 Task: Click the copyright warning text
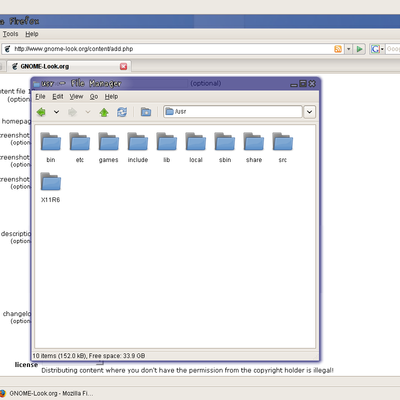click(187, 370)
